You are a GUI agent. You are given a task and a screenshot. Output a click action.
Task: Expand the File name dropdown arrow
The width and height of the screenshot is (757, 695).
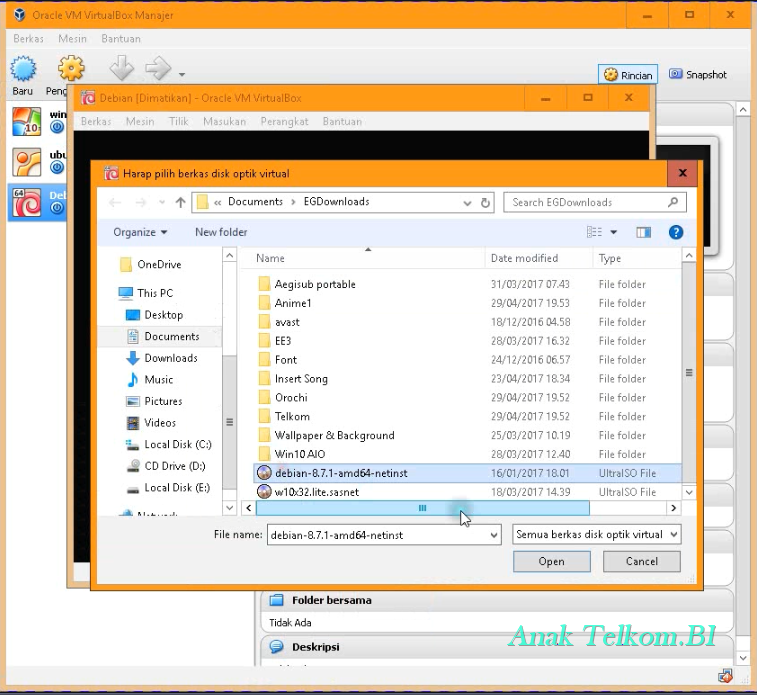[x=494, y=535]
